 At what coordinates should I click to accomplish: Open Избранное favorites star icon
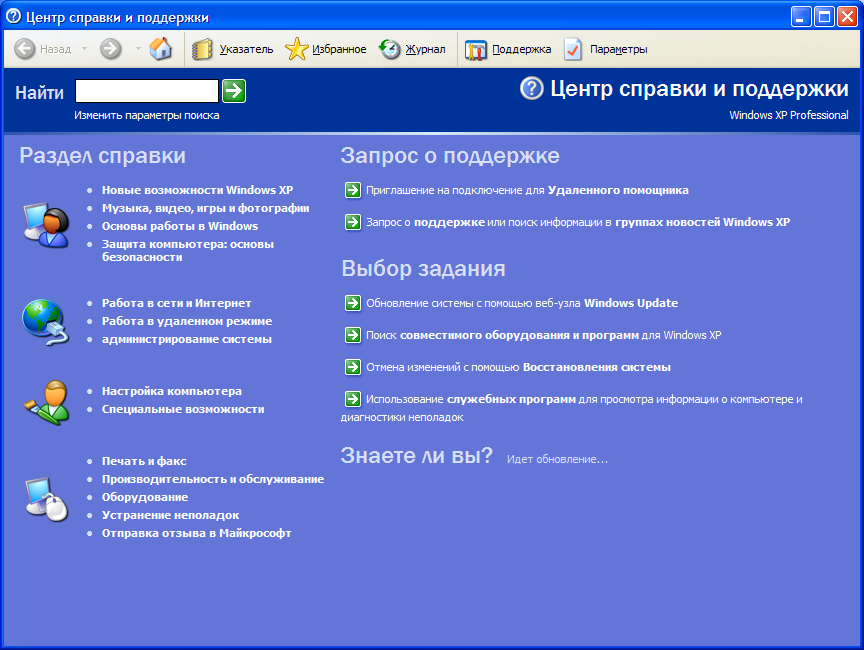coord(296,49)
